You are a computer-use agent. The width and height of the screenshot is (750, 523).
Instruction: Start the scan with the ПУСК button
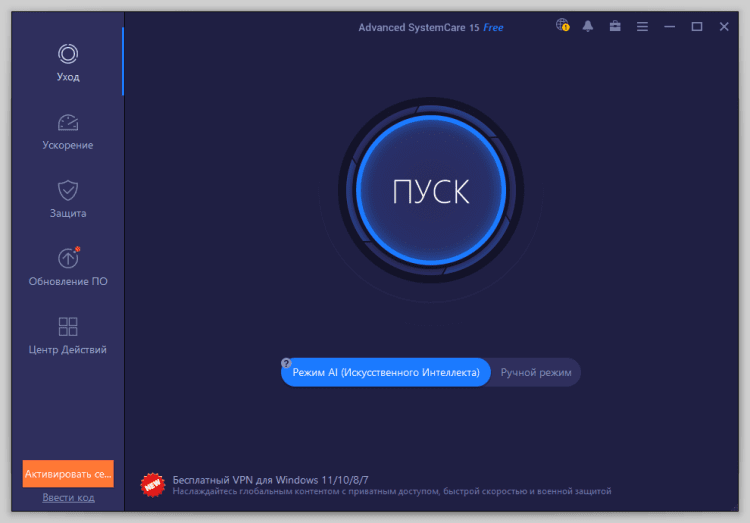click(430, 190)
